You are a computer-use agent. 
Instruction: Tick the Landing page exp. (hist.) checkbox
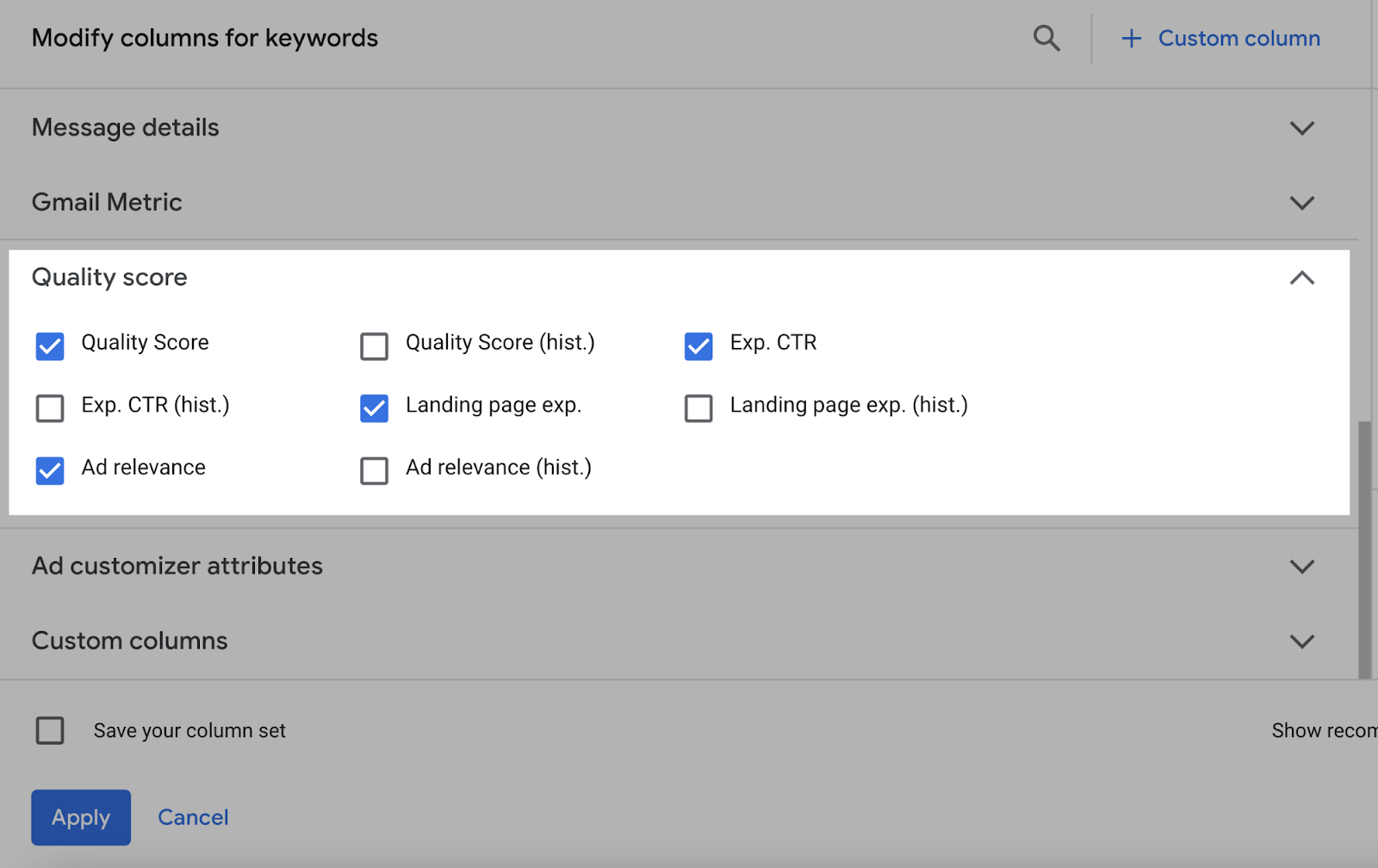(698, 408)
